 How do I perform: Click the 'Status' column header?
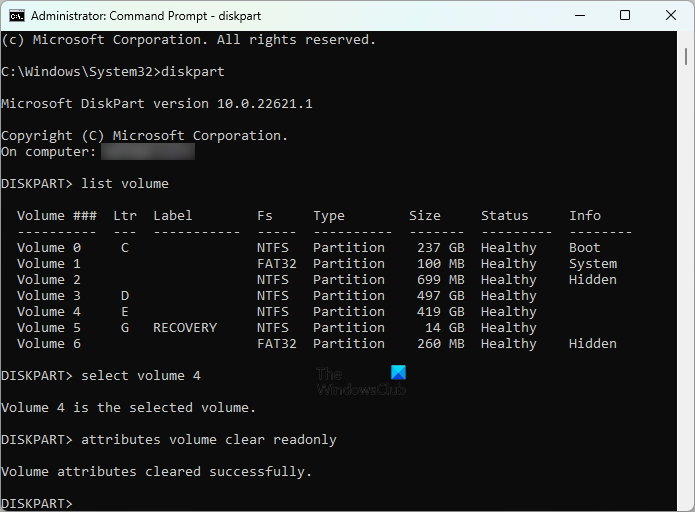point(504,216)
